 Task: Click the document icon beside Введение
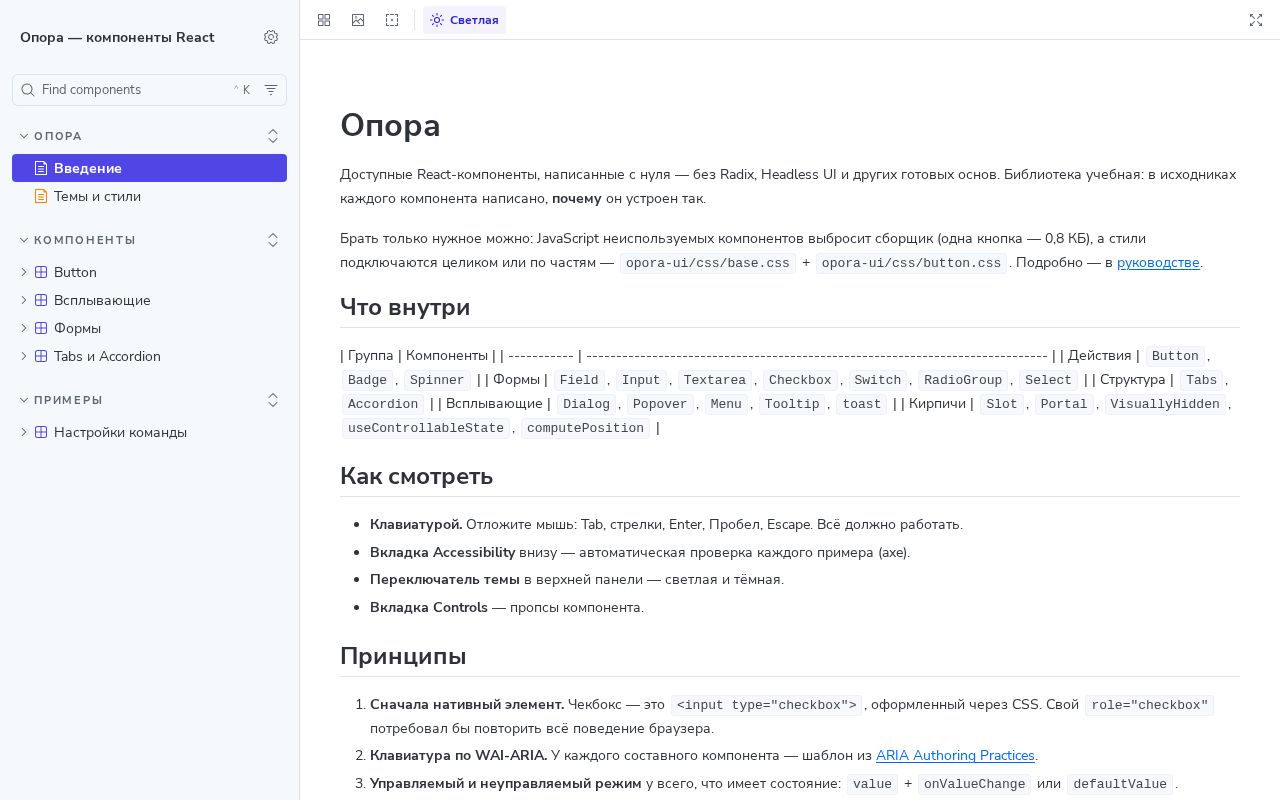click(41, 168)
